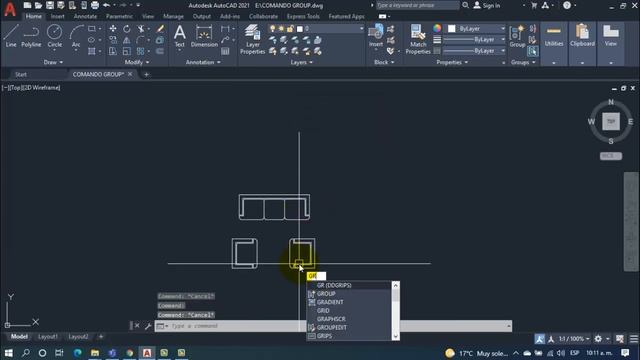Open the layer name dropdown list
Image resolution: width=640 pixels, height=360 pixels.
[x=361, y=29]
